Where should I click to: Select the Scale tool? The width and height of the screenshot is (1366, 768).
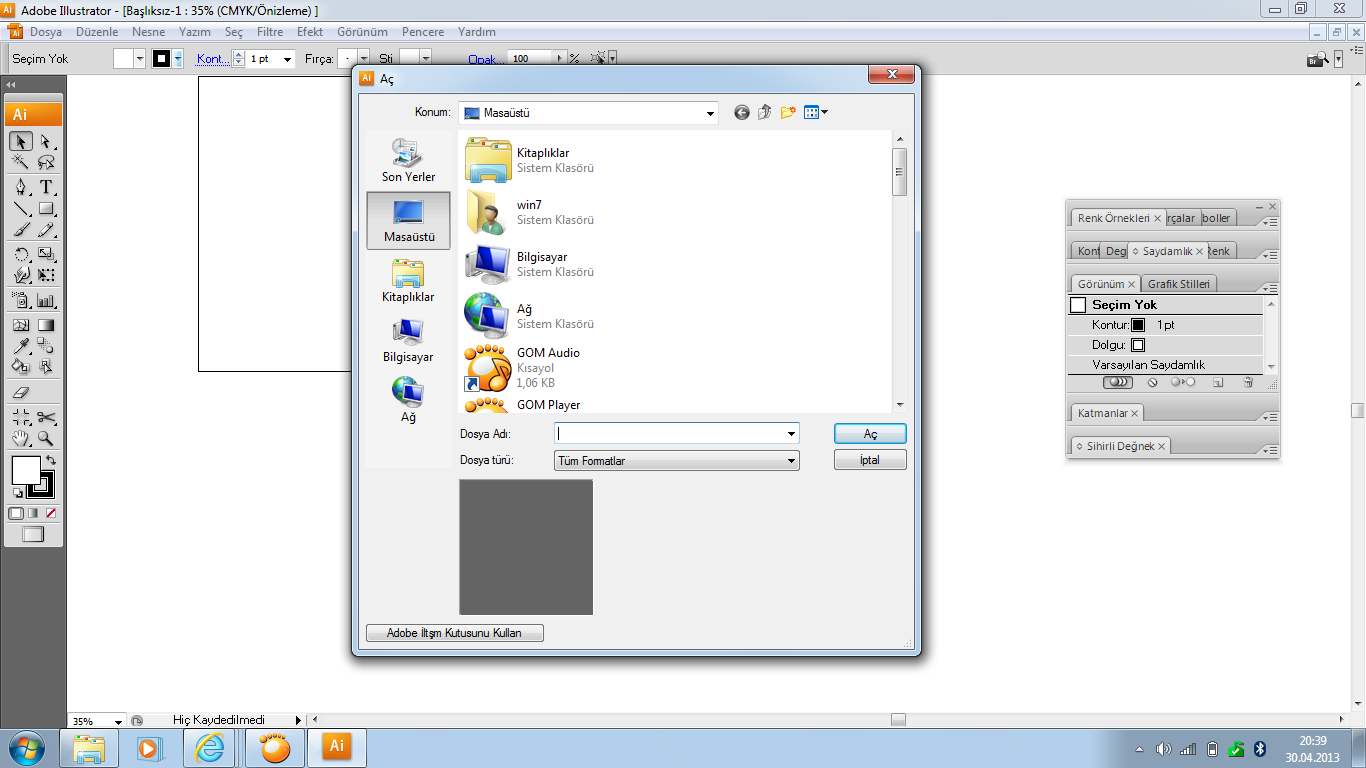(46, 254)
